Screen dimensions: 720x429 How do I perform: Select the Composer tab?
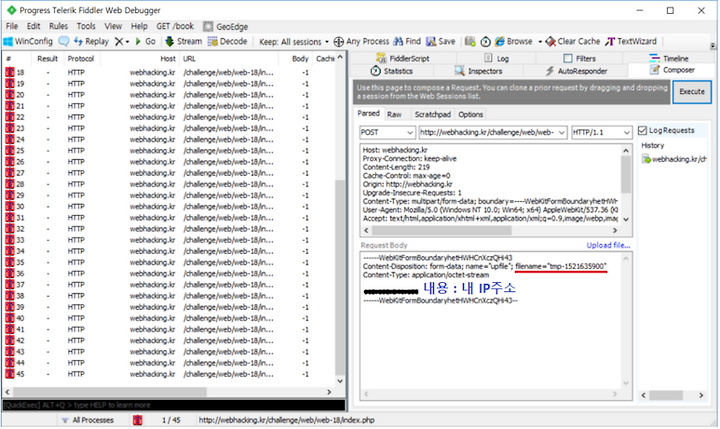[x=672, y=70]
